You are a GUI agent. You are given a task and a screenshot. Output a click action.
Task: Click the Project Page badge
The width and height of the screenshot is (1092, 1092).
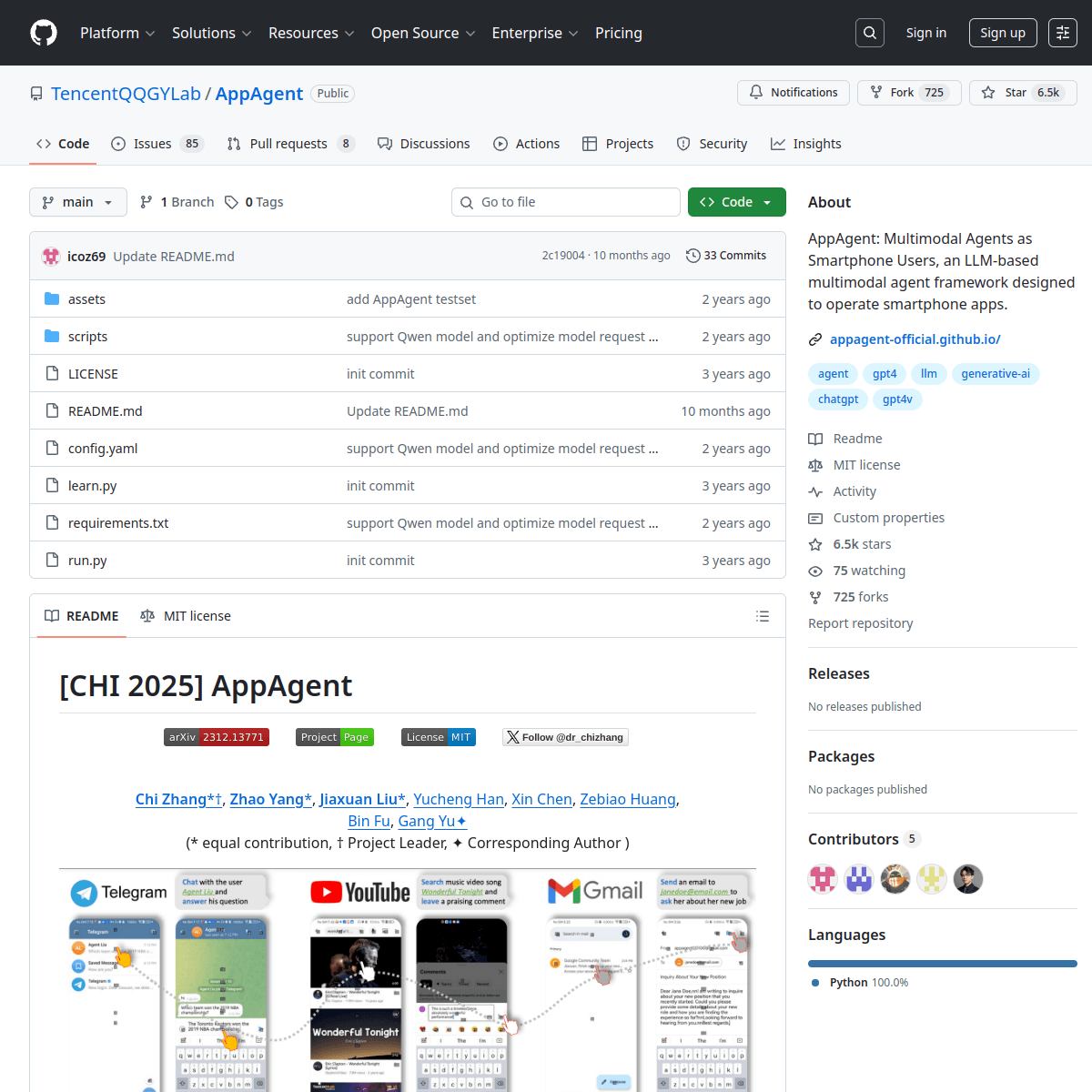(335, 737)
